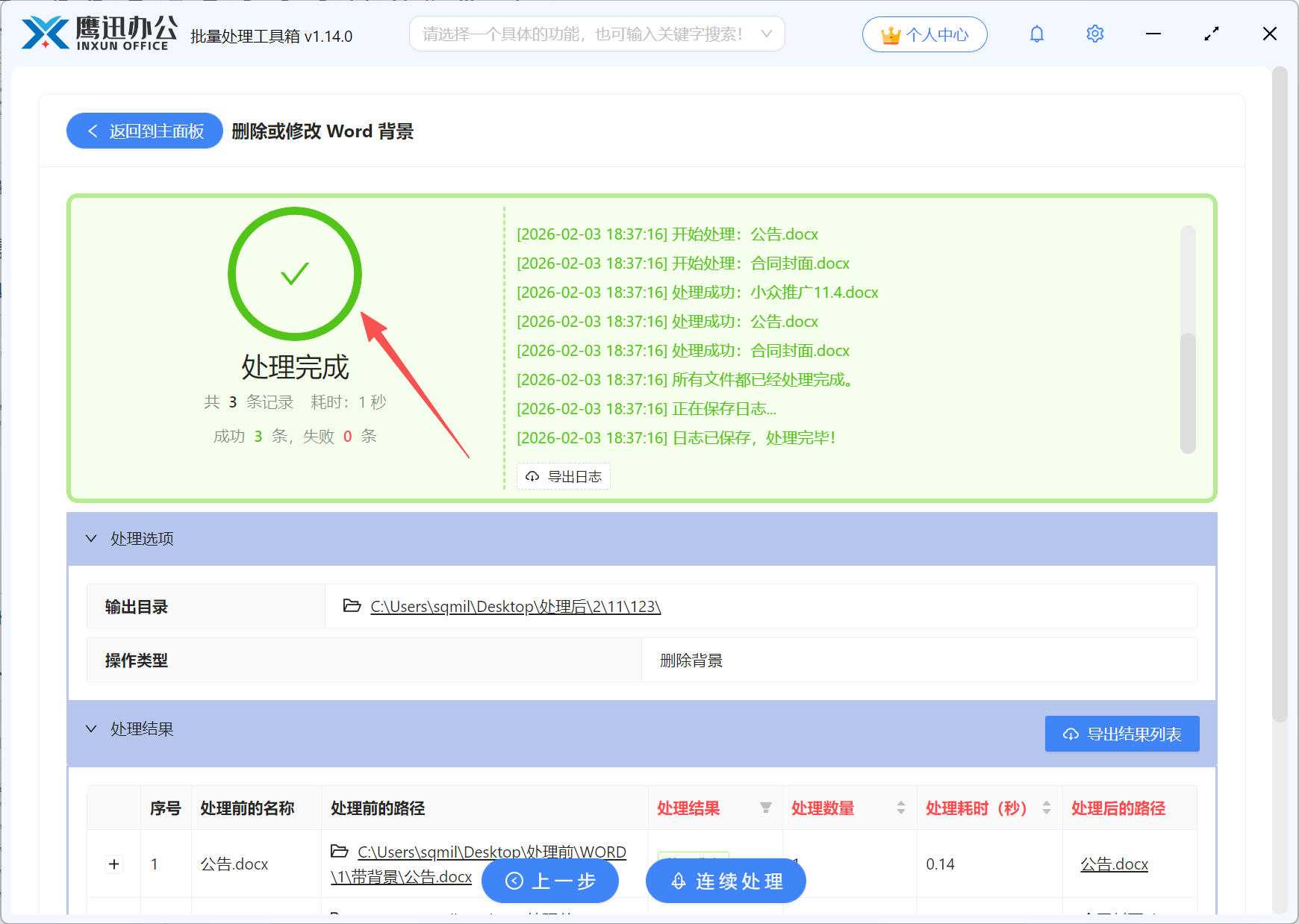Click the 连续处理 button
Viewport: 1299px width, 924px height.
click(x=725, y=881)
